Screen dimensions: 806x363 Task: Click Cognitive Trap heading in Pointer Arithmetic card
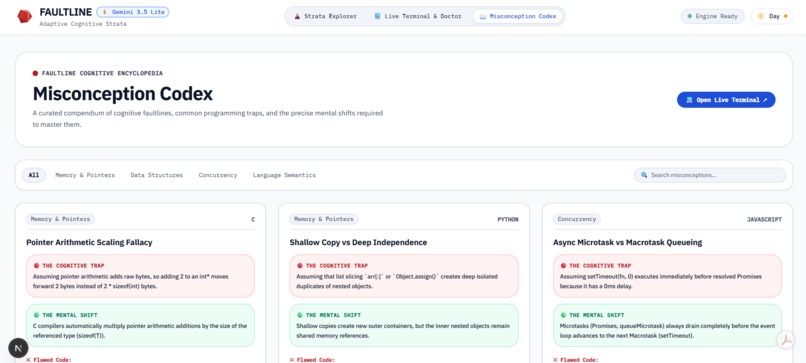click(73, 266)
